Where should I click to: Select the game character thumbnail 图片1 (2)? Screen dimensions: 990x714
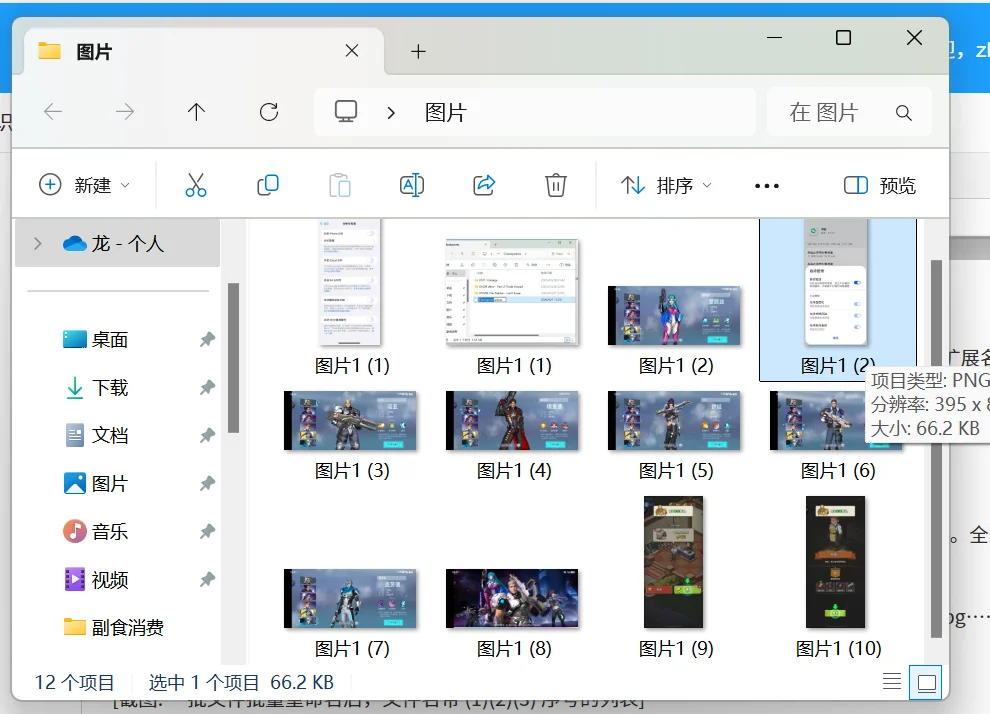pyautogui.click(x=674, y=316)
